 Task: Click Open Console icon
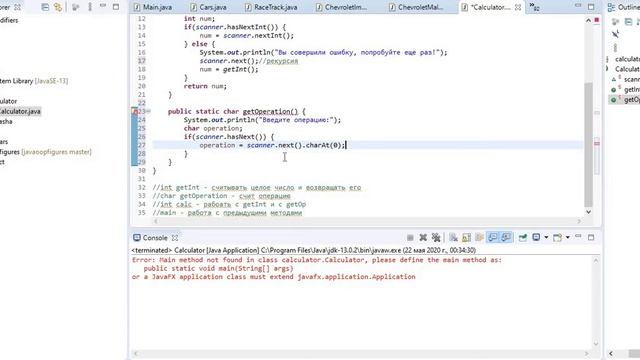point(558,238)
